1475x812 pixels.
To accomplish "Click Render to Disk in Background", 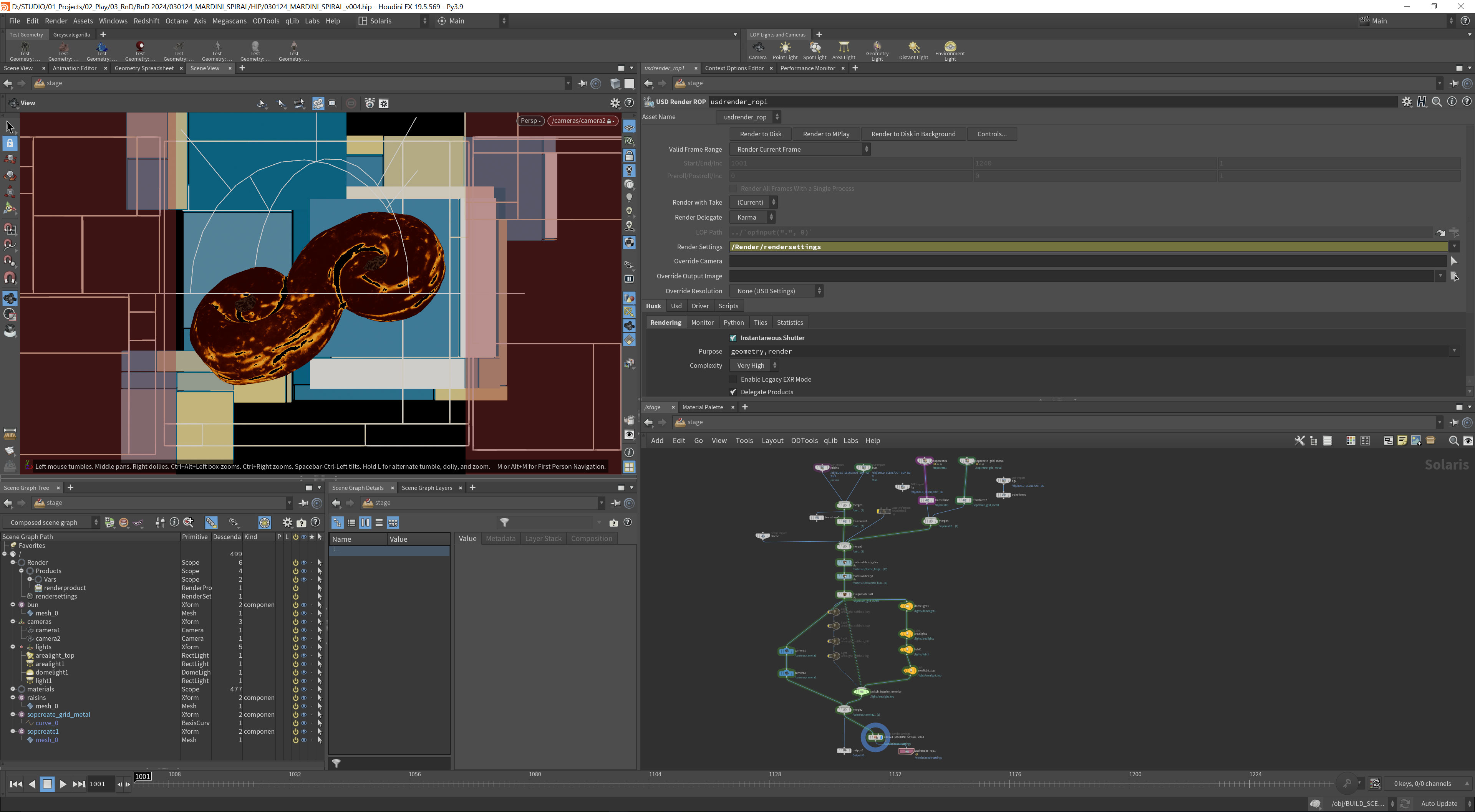I will pyautogui.click(x=913, y=134).
